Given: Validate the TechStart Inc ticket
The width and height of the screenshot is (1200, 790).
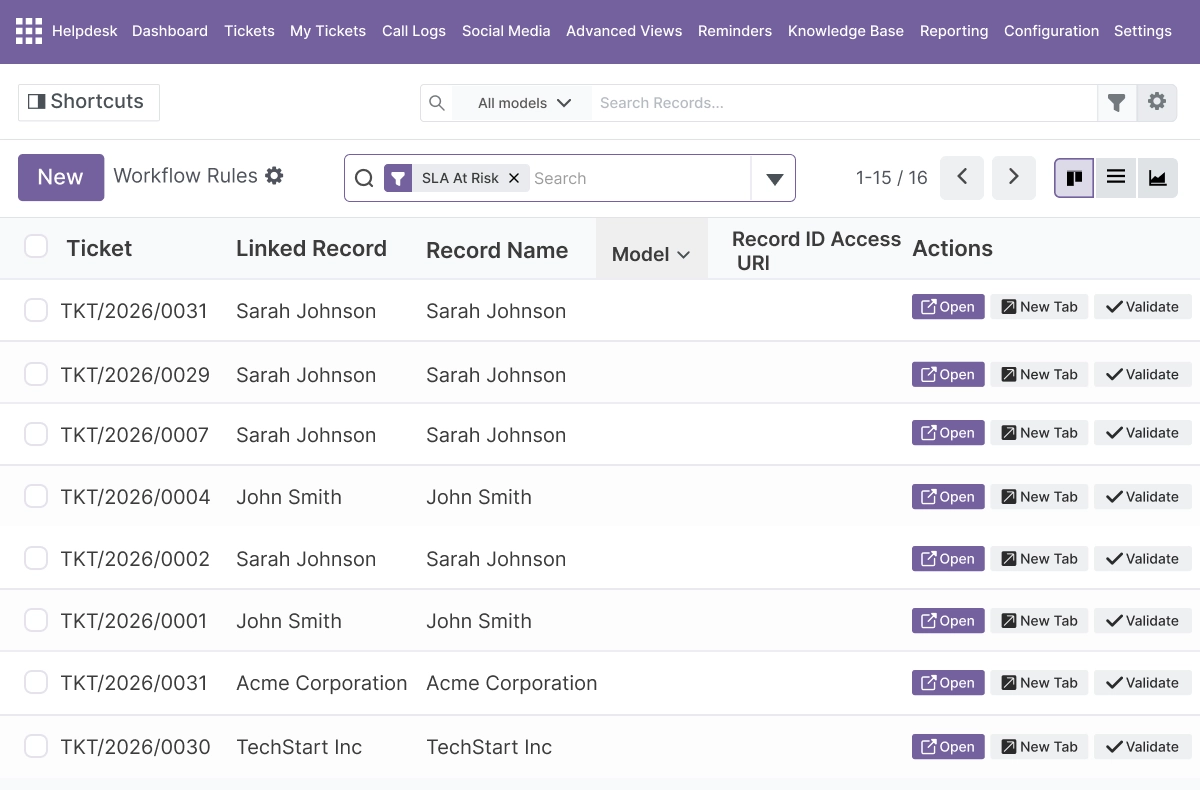Looking at the screenshot, I should coord(1142,747).
